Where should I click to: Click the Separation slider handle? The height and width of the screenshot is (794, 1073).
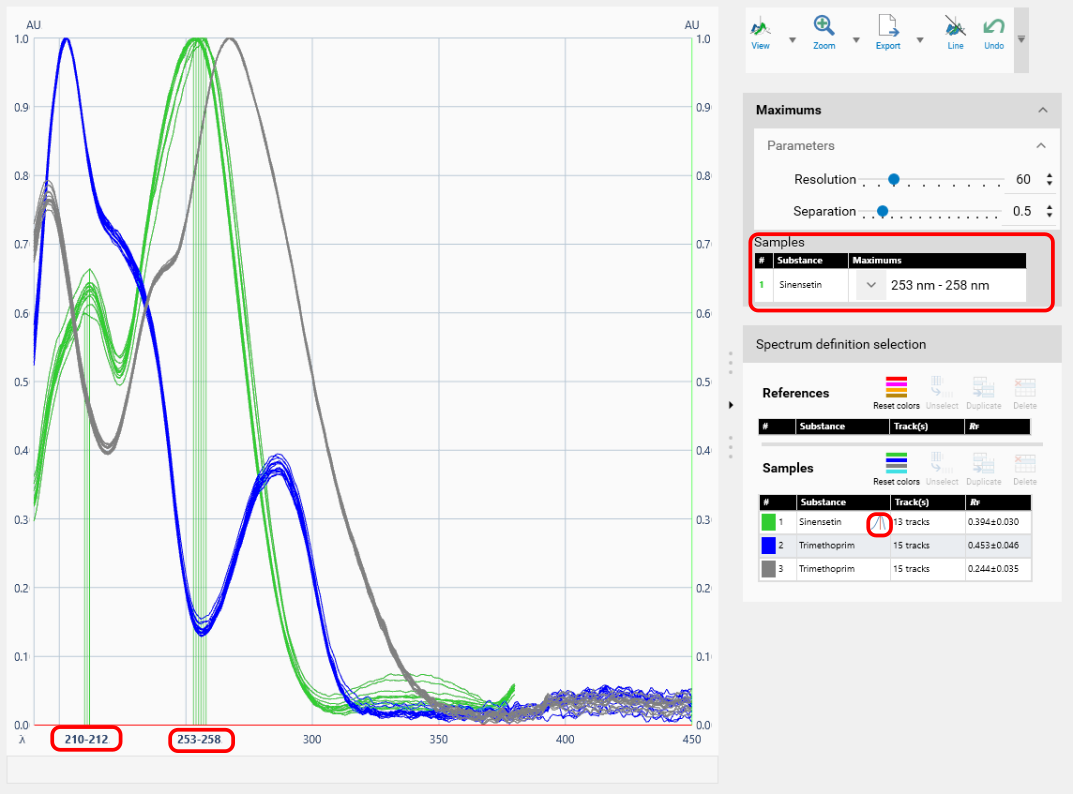pyautogui.click(x=882, y=211)
